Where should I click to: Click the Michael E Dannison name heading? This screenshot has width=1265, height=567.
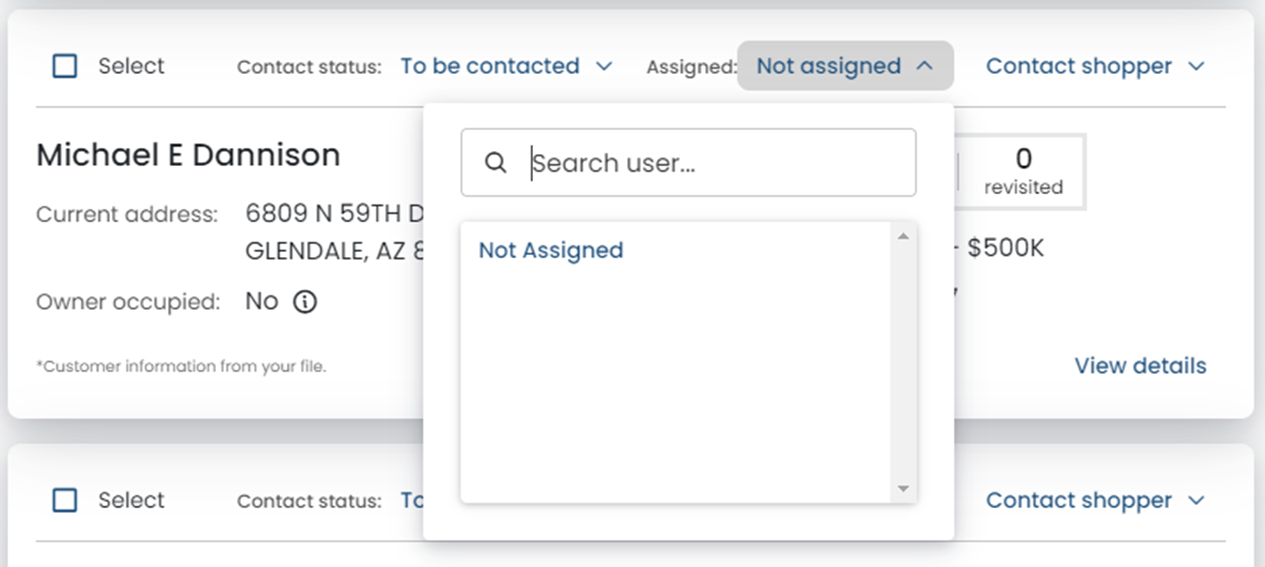pos(188,155)
